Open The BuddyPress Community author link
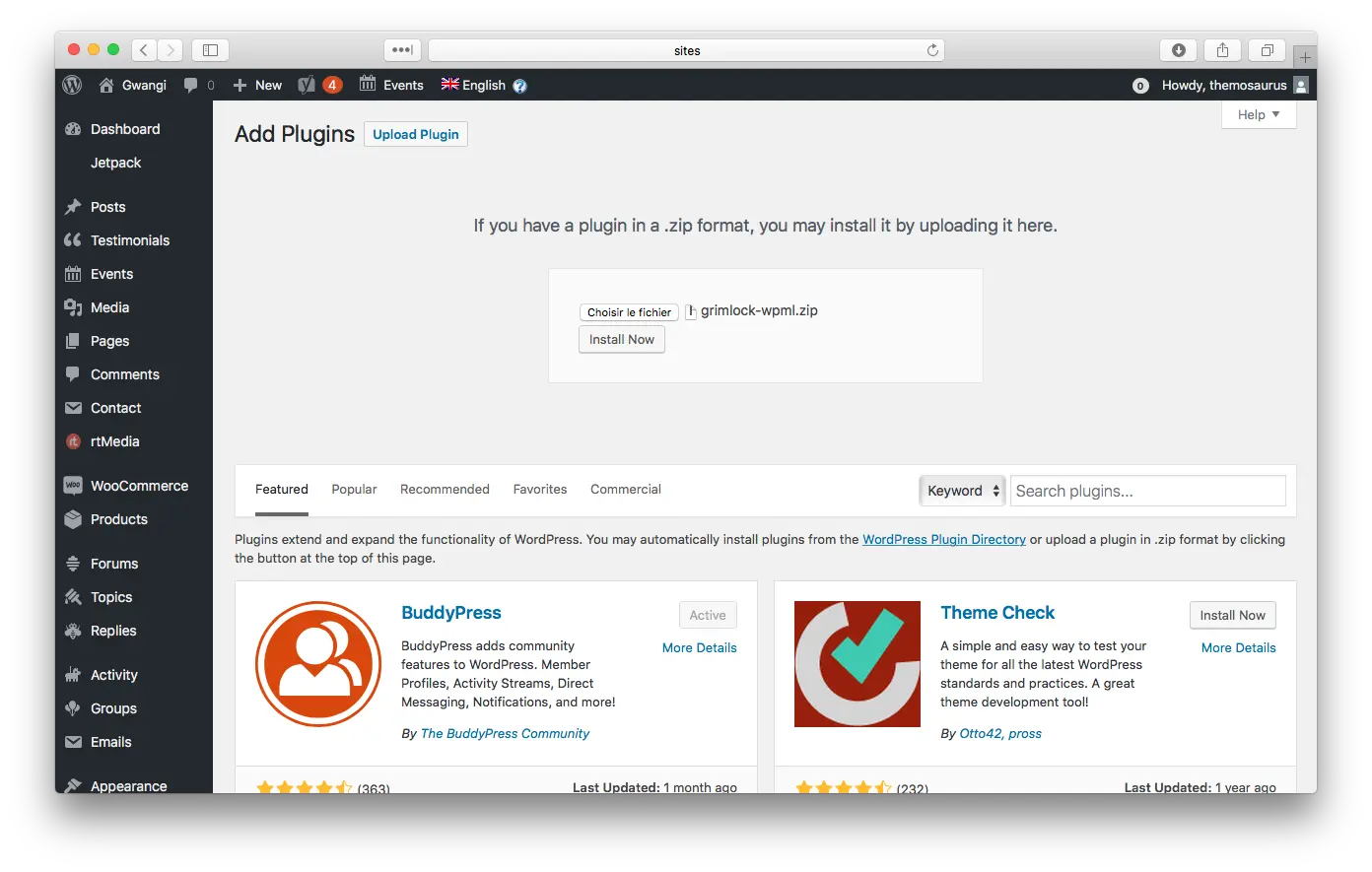Viewport: 1372px width, 872px height. click(x=505, y=733)
